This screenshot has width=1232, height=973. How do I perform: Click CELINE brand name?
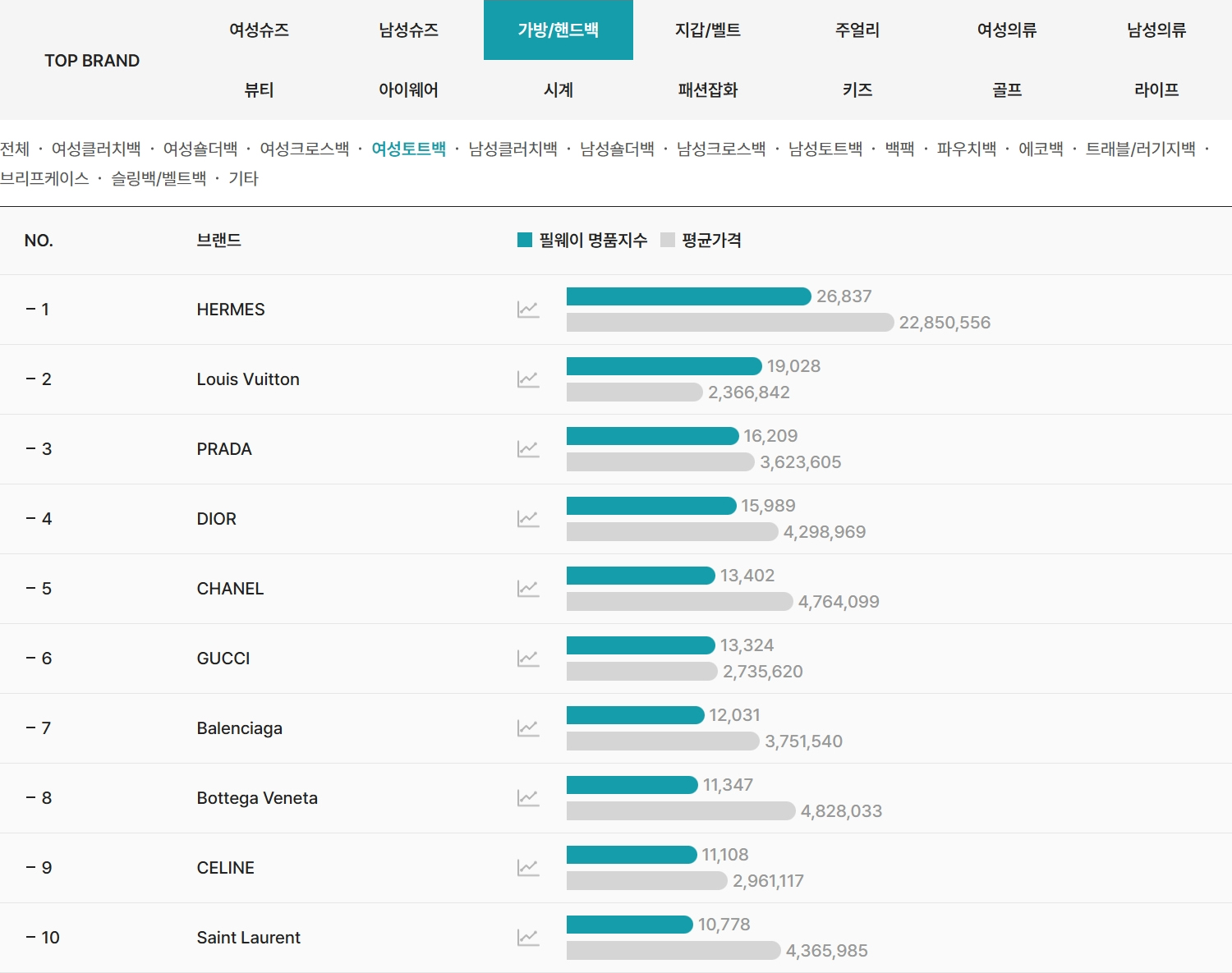point(226,868)
